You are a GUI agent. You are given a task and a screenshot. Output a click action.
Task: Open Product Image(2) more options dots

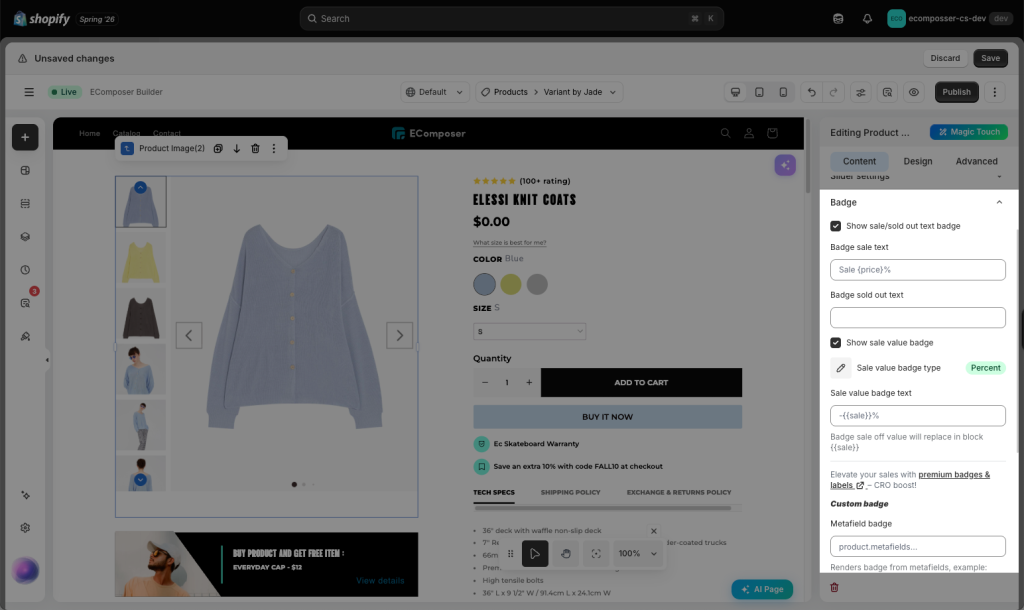coord(274,148)
